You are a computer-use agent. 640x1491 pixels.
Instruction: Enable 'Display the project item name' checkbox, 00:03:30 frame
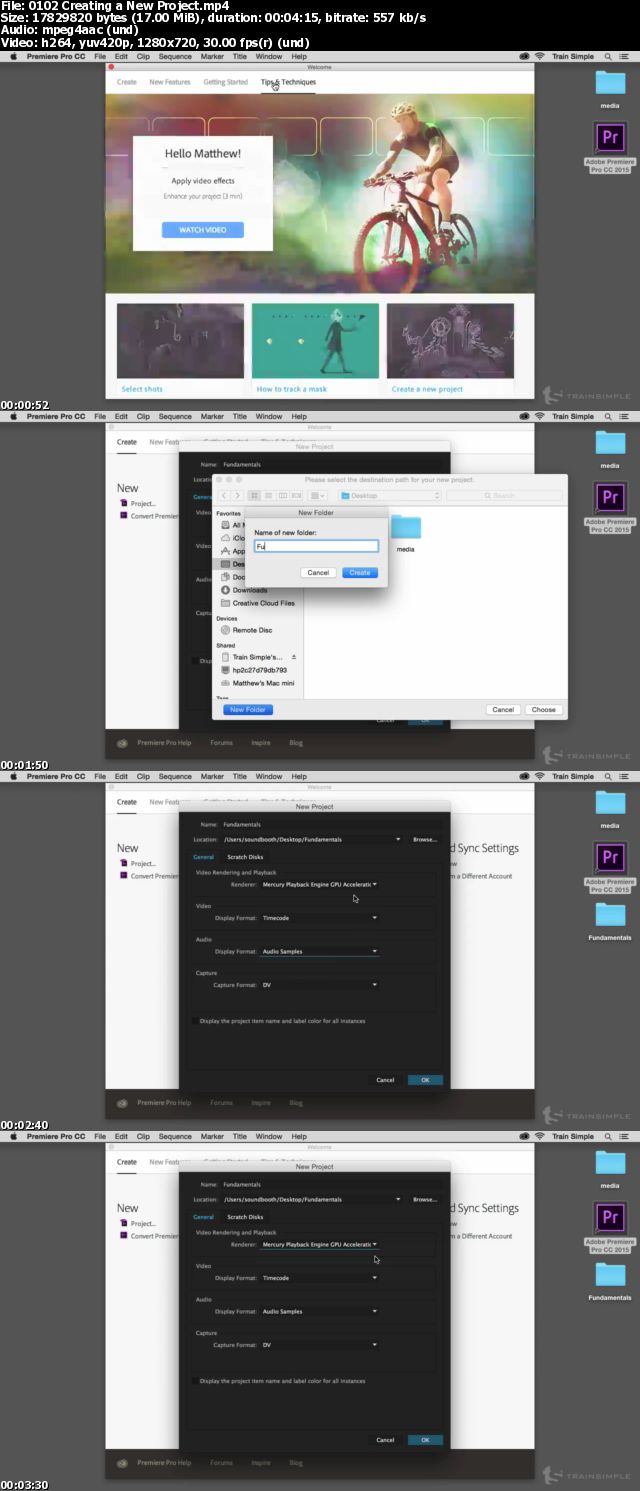(x=194, y=1381)
